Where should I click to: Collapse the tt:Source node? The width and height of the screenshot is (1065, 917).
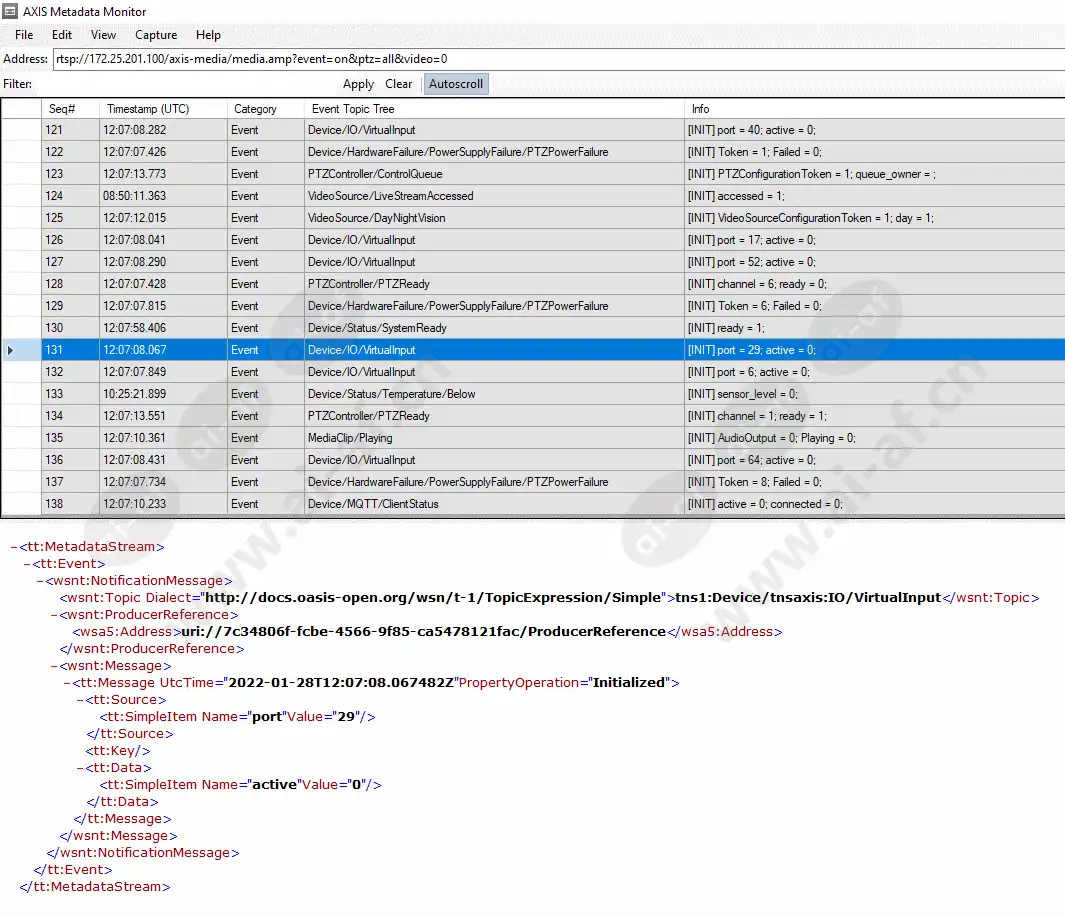(80, 700)
